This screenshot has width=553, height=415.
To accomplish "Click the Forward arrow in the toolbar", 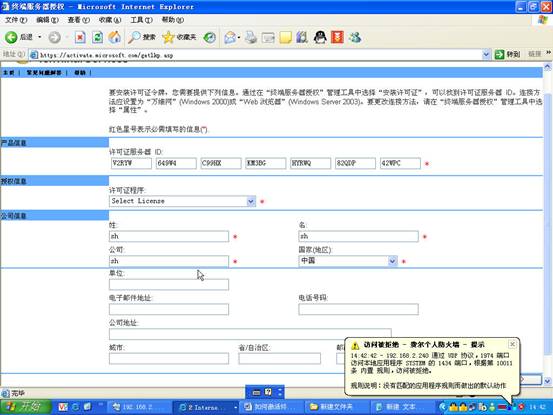I will click(x=54, y=37).
